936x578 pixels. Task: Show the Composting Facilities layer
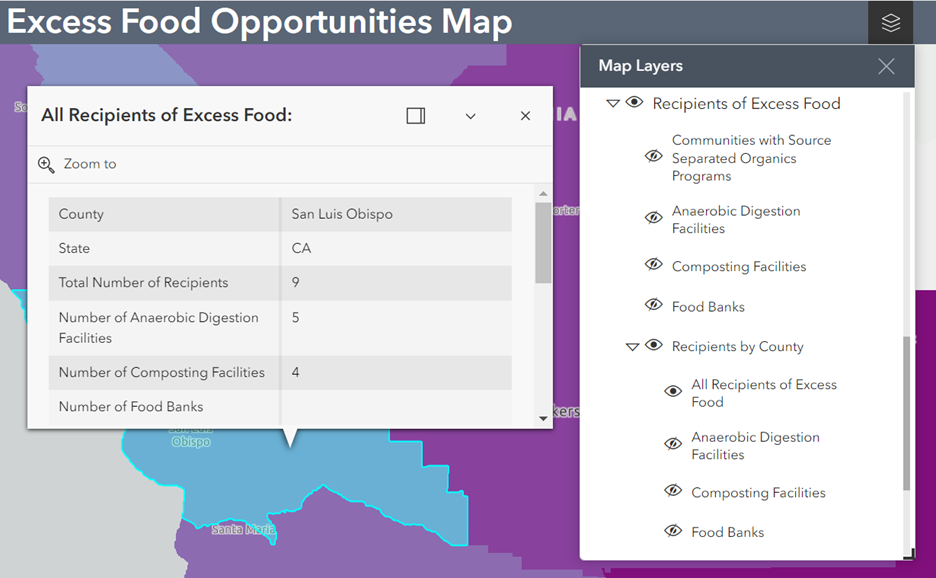[x=653, y=266]
